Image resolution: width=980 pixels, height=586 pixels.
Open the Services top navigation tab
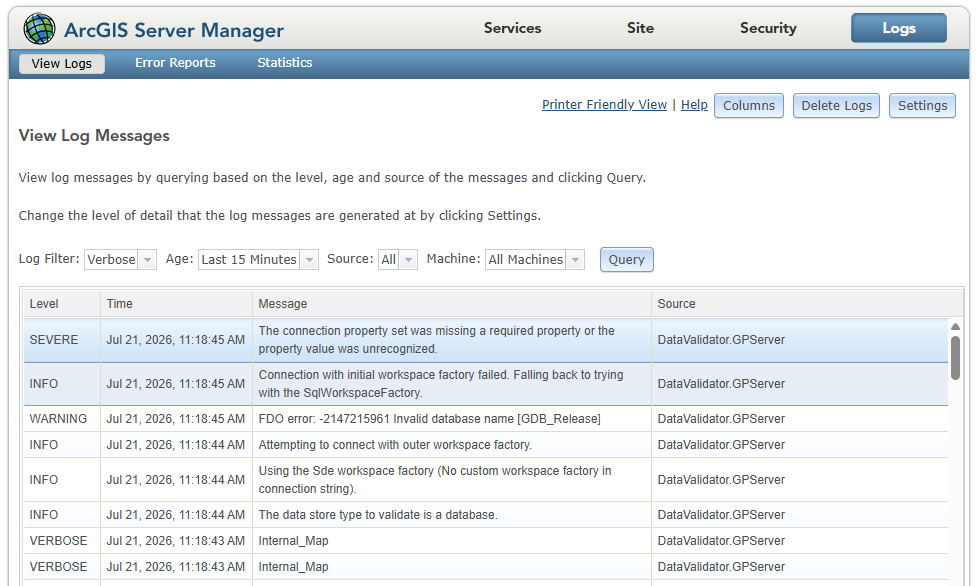tap(512, 28)
